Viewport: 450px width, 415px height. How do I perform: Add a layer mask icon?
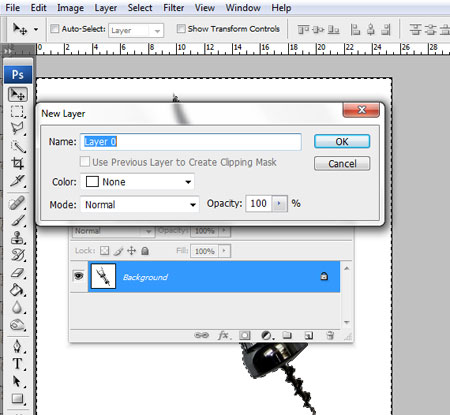pyautogui.click(x=245, y=335)
